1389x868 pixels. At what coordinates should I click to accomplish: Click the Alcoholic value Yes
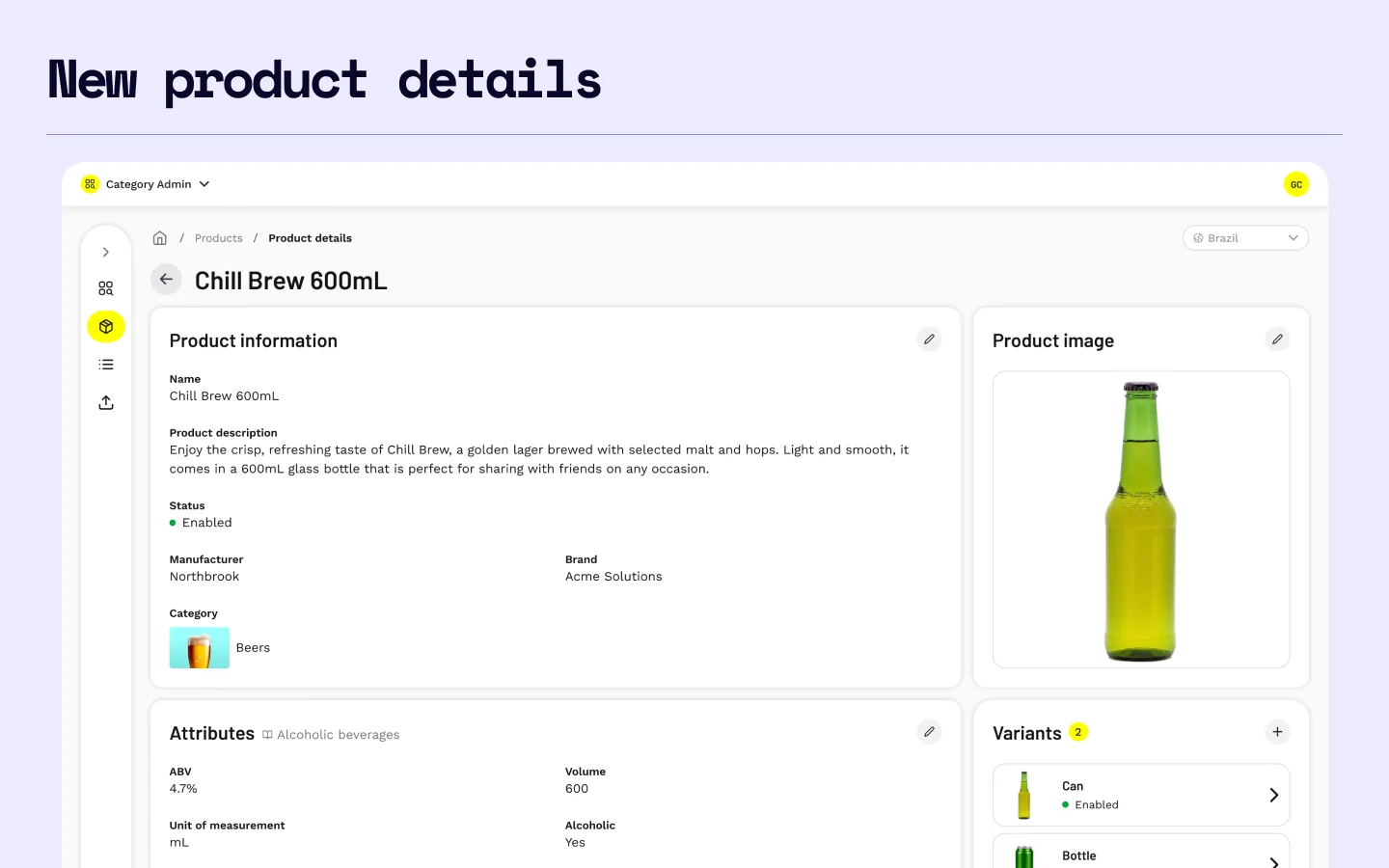pos(575,843)
